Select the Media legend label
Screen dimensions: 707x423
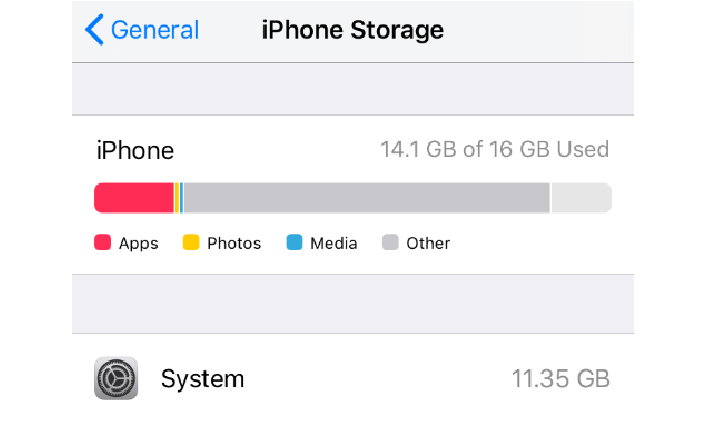pos(333,243)
